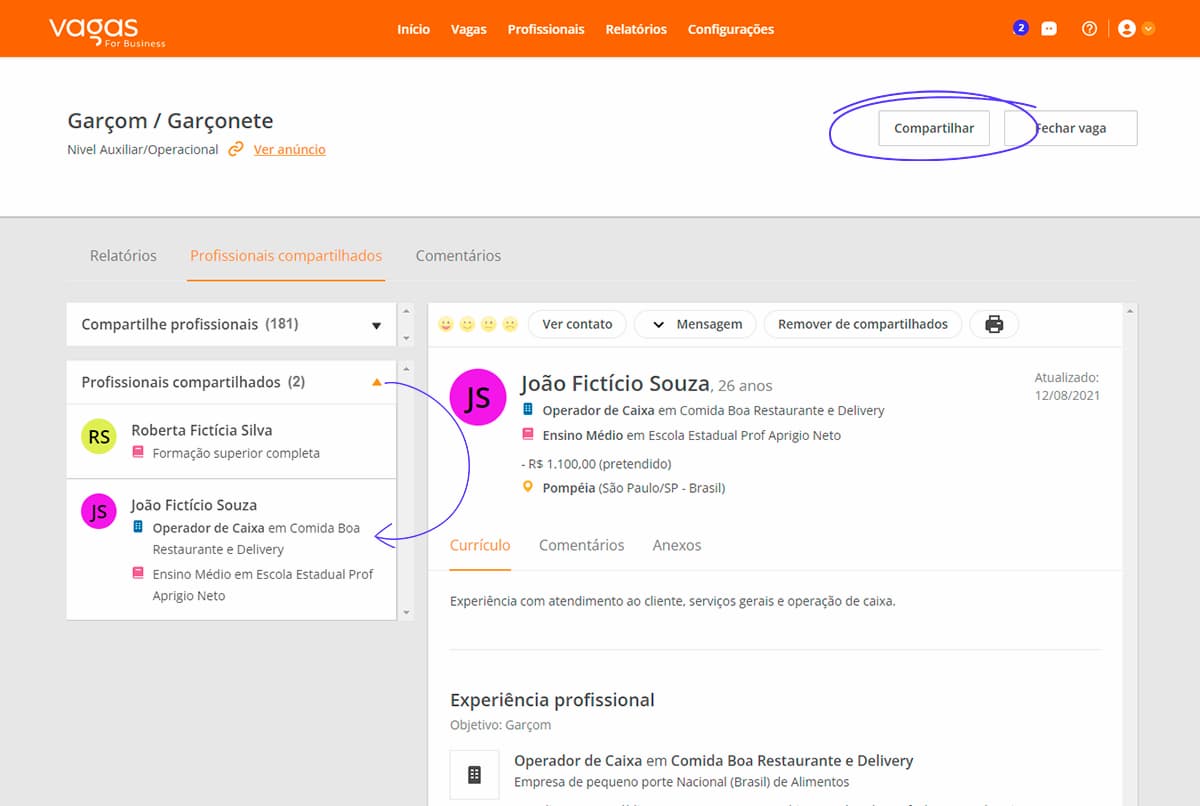
Task: Click the user profile avatar icon
Action: 1127,29
